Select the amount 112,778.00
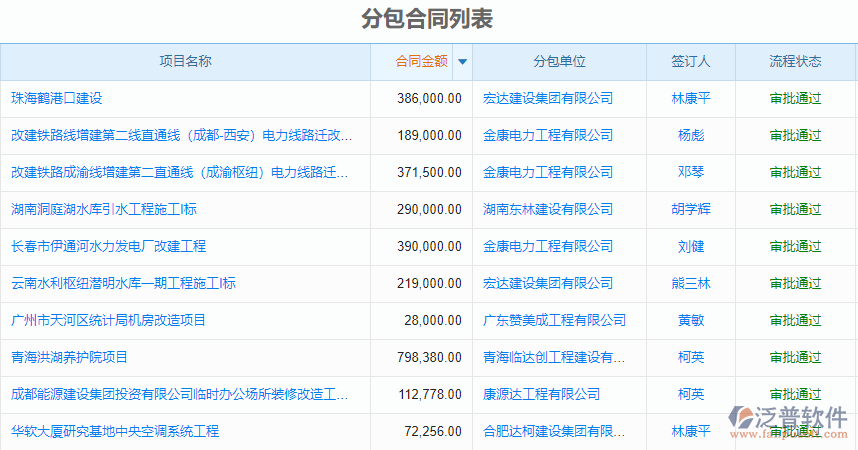Viewport: 858px width, 450px height. coord(430,394)
